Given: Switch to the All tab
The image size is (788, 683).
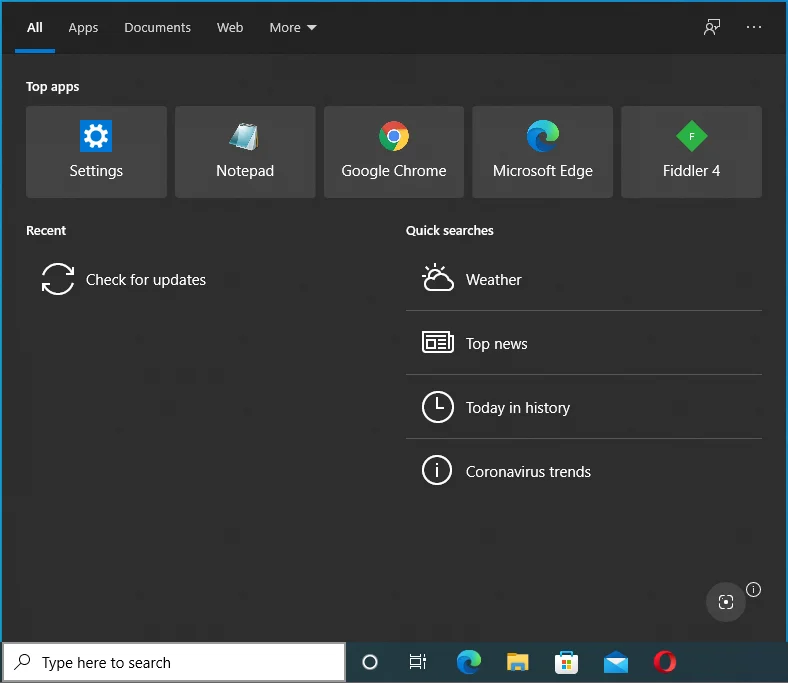Looking at the screenshot, I should 35,28.
